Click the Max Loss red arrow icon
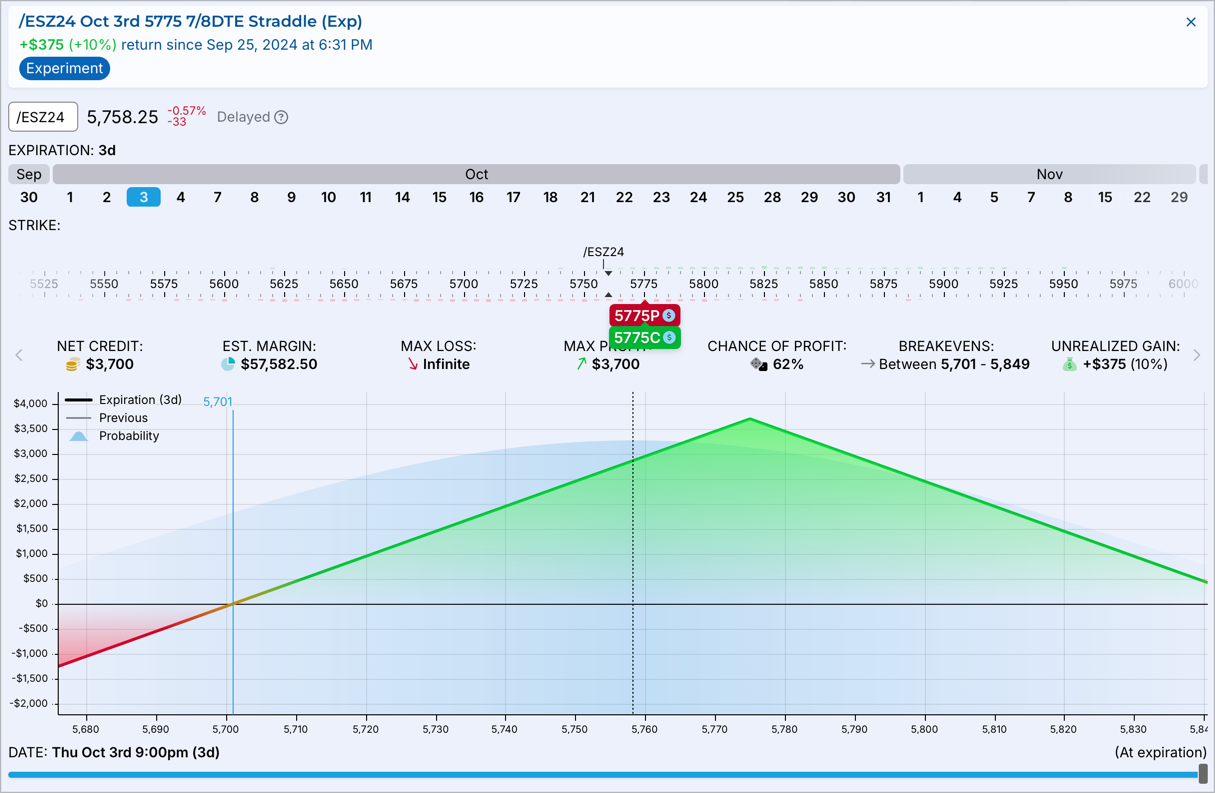This screenshot has height=793, width=1215. tap(412, 365)
